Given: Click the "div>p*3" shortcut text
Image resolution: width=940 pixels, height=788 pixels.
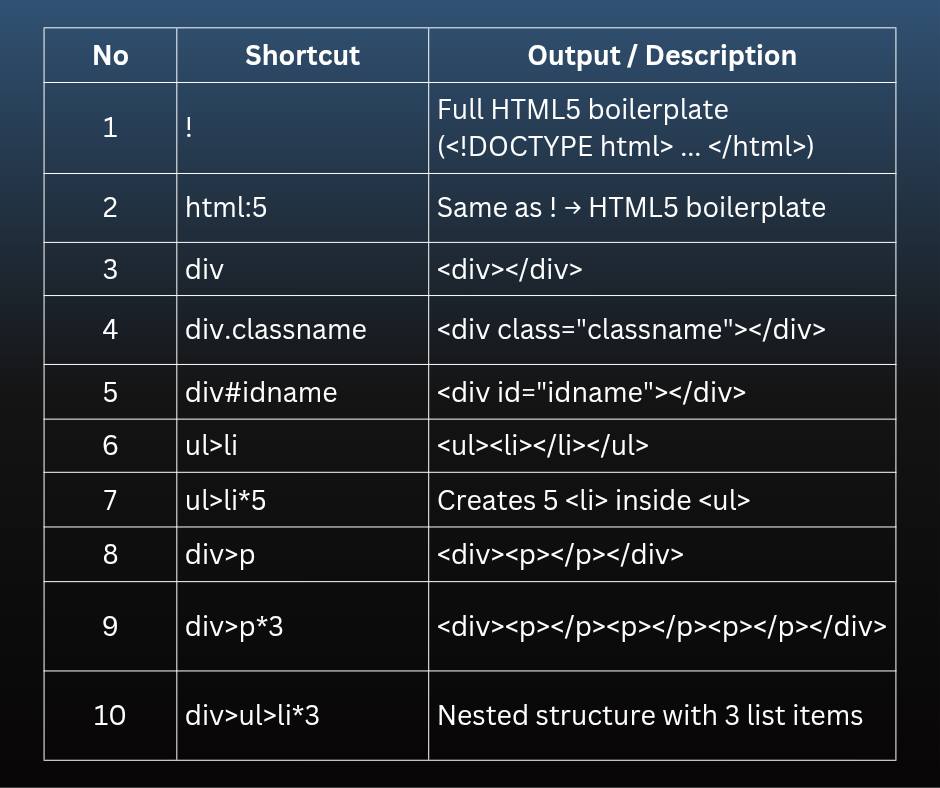Looking at the screenshot, I should click(234, 627).
